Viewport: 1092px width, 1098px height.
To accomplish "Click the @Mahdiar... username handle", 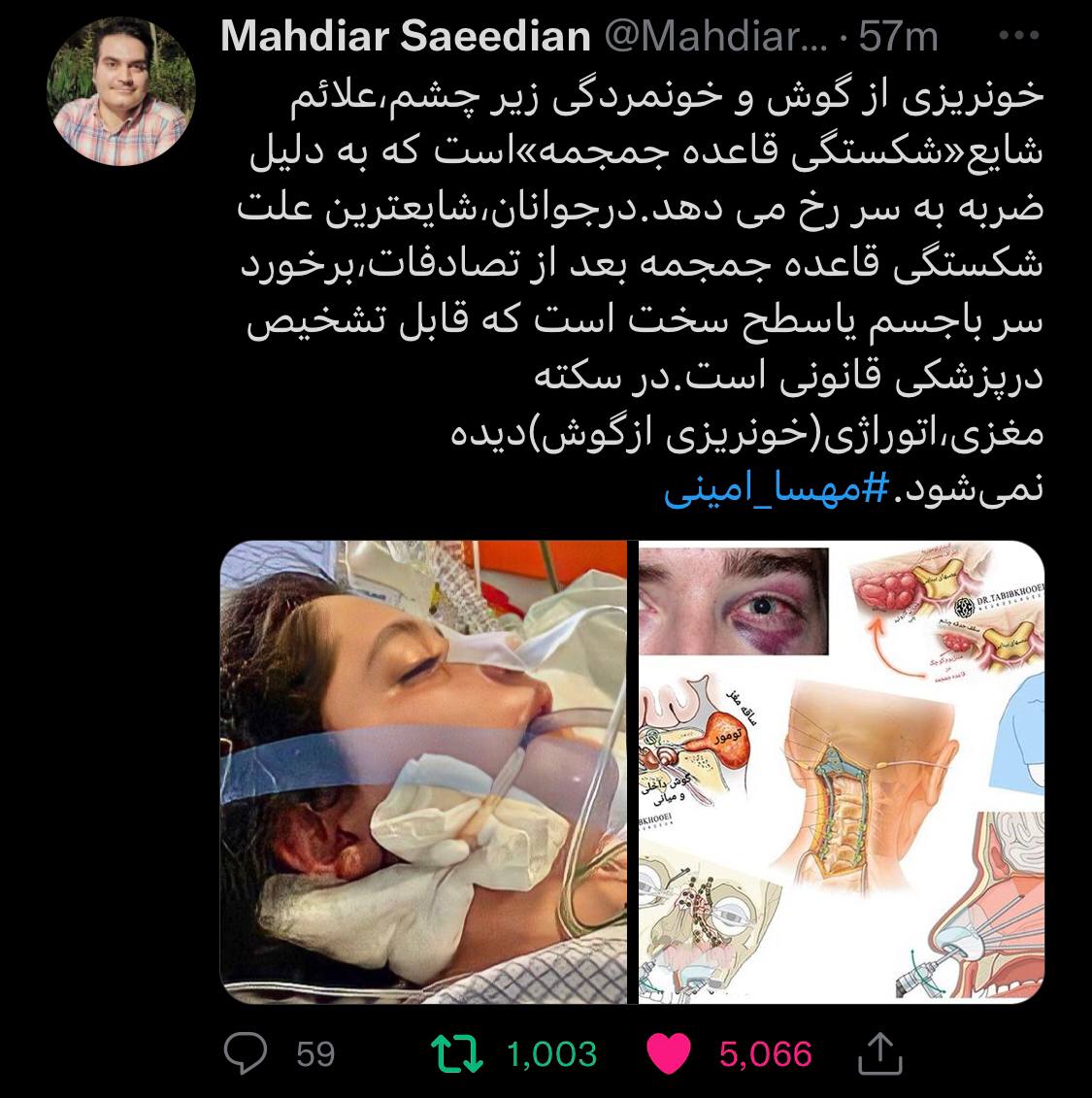I will click(x=715, y=36).
